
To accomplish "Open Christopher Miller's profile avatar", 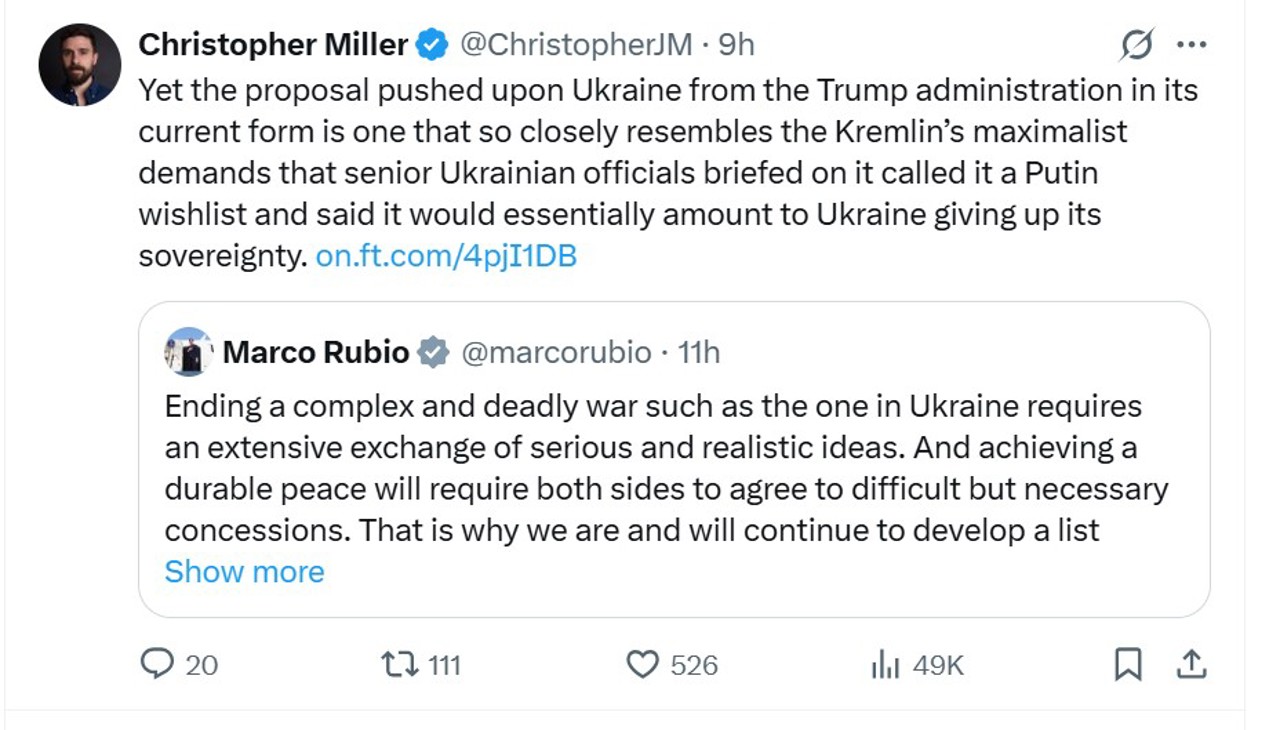I will (80, 65).
